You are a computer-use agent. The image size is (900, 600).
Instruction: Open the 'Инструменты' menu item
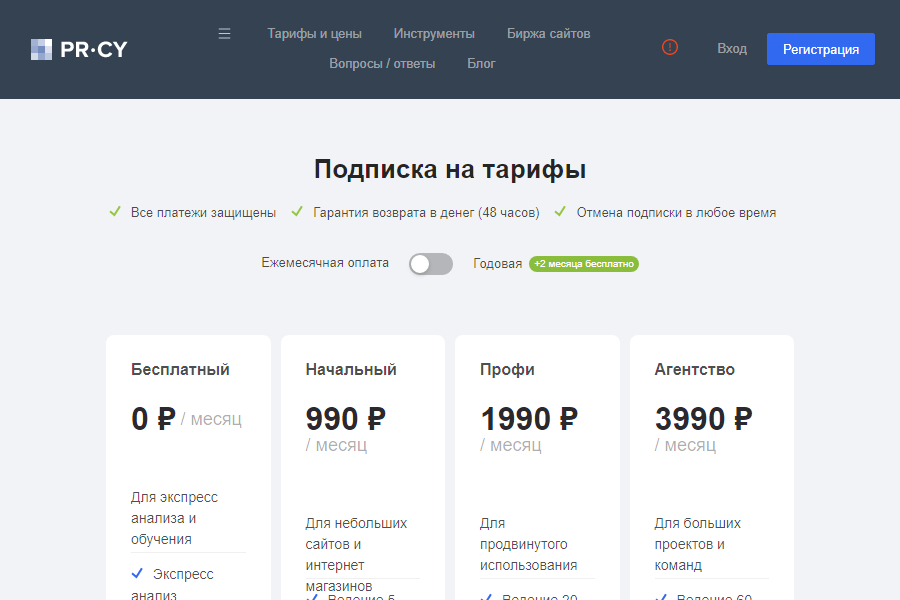(434, 34)
